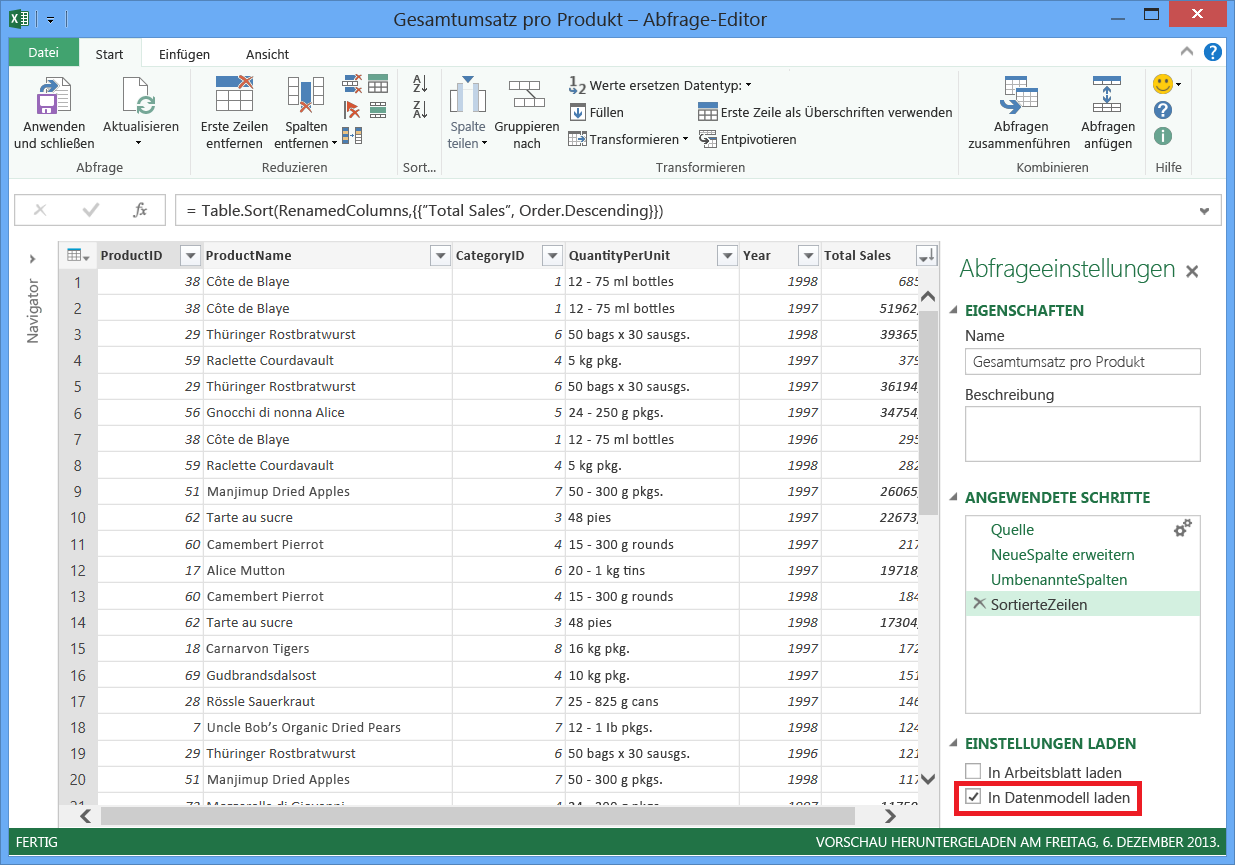The image size is (1235, 865).
Task: Switch to the Einfügen tab
Action: pyautogui.click(x=184, y=54)
